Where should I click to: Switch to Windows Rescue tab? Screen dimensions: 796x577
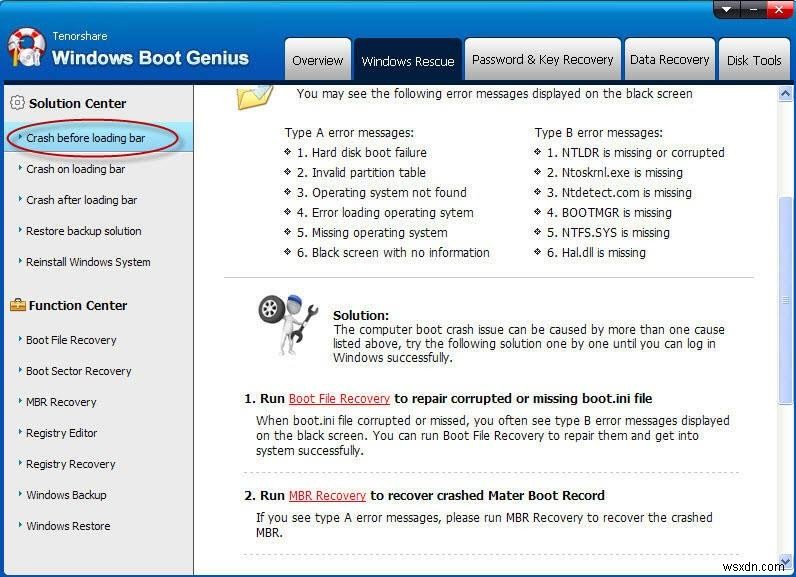[408, 60]
